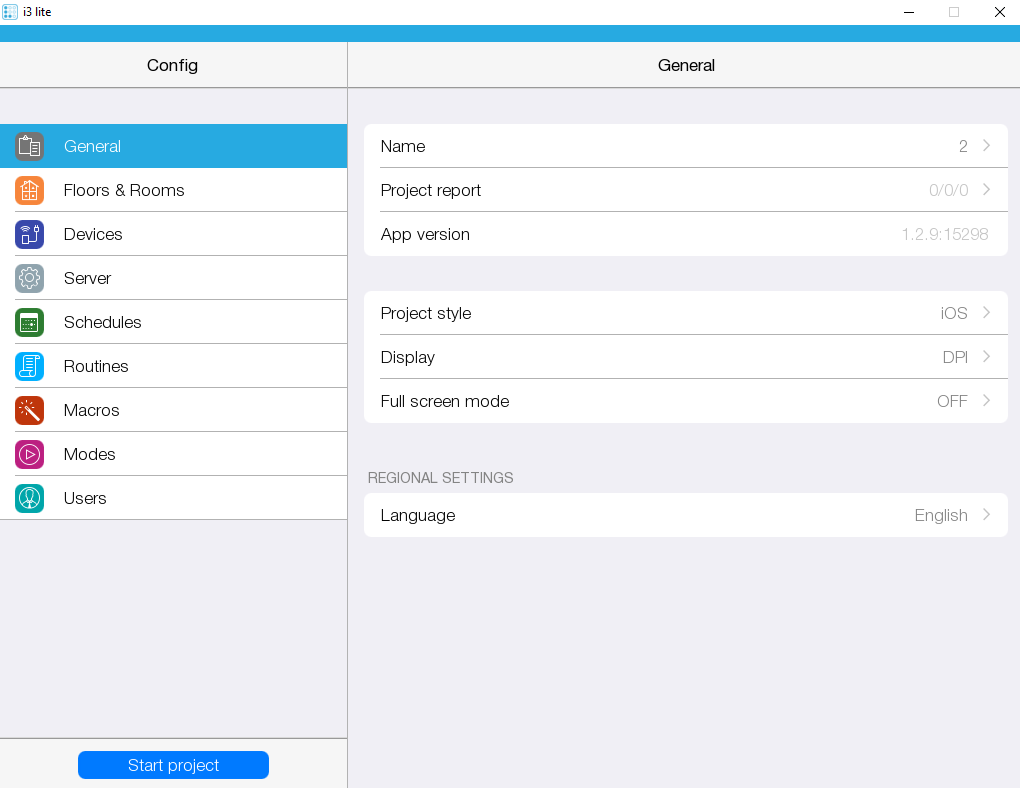Expand the Name row chevron

click(986, 146)
